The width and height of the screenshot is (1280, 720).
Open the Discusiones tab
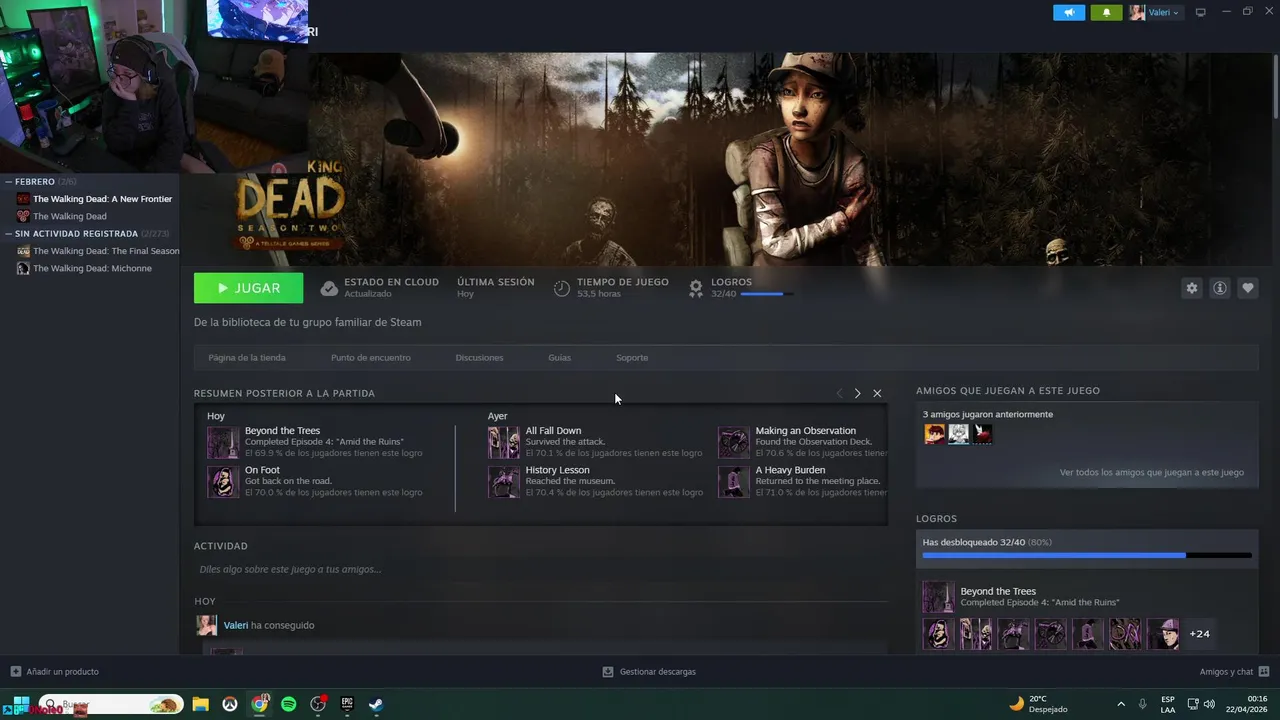click(479, 357)
